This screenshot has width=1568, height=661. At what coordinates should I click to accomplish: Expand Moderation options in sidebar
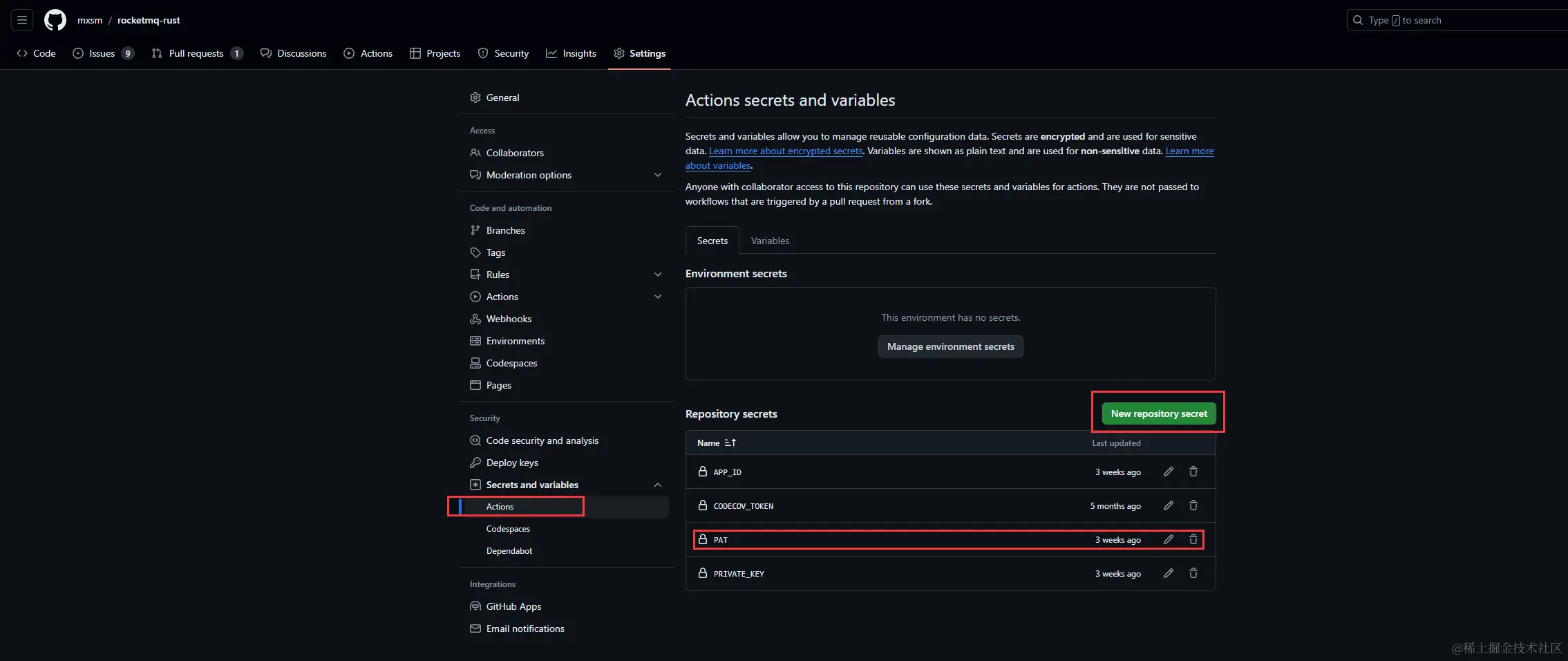(657, 175)
